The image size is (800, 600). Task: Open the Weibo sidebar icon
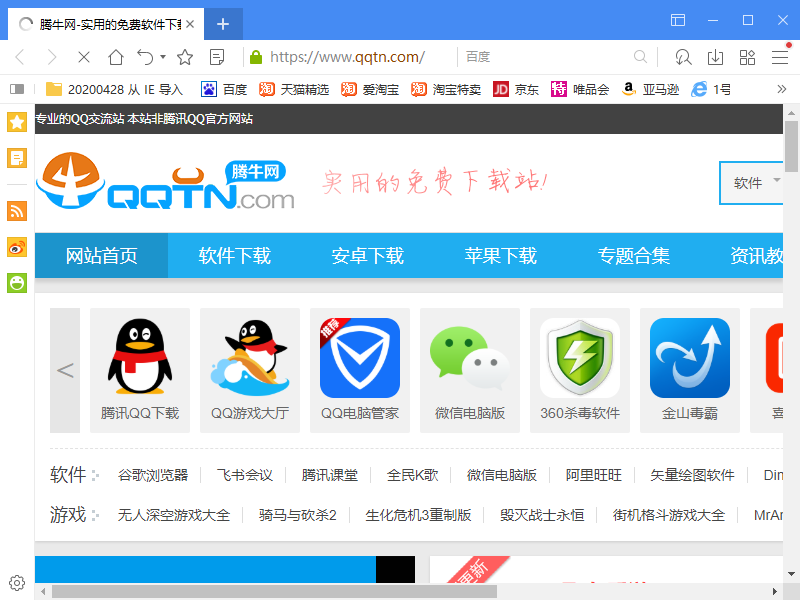(x=17, y=247)
